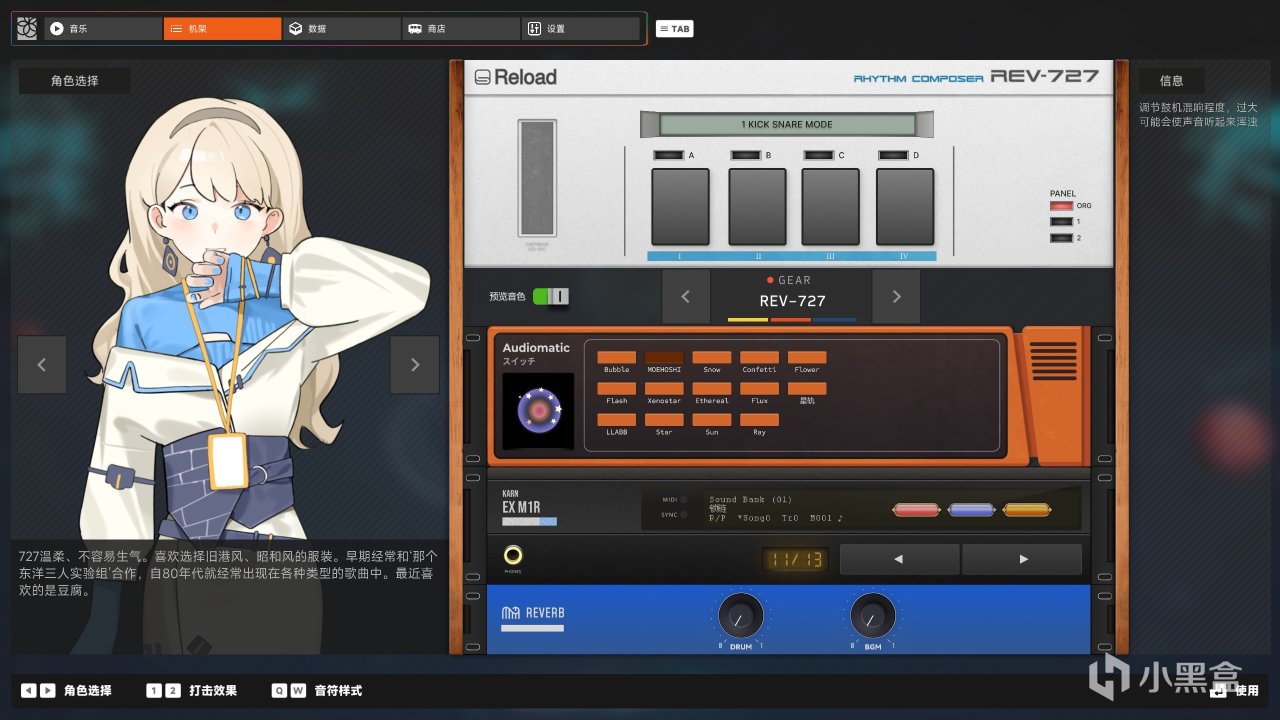Click the 1 KICK SNARE MODE display
1280x720 pixels.
[787, 124]
